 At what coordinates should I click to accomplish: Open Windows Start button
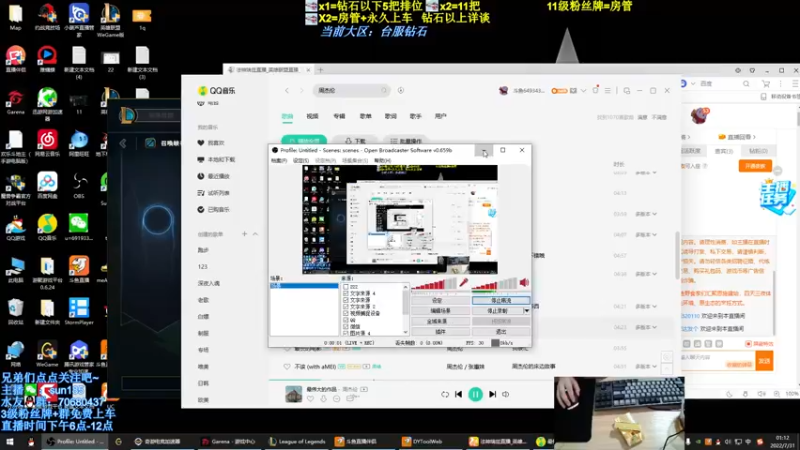point(9,441)
